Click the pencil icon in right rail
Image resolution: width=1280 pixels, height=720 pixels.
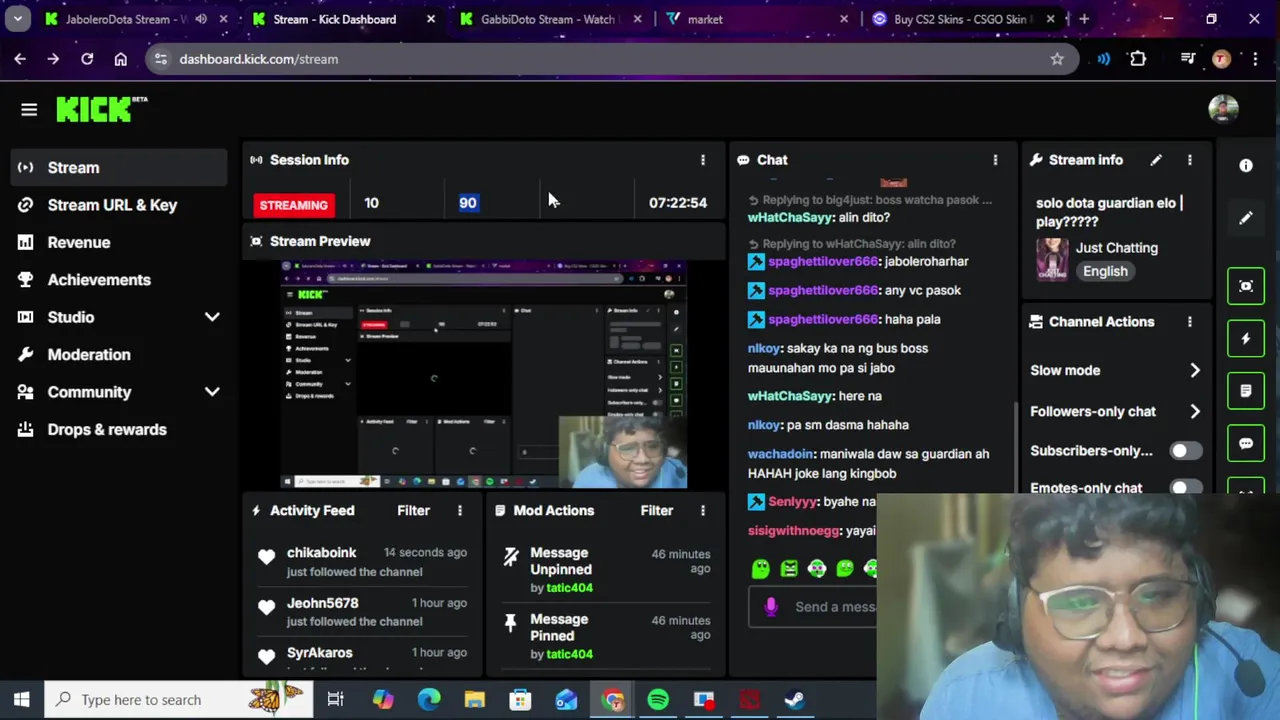click(1246, 218)
